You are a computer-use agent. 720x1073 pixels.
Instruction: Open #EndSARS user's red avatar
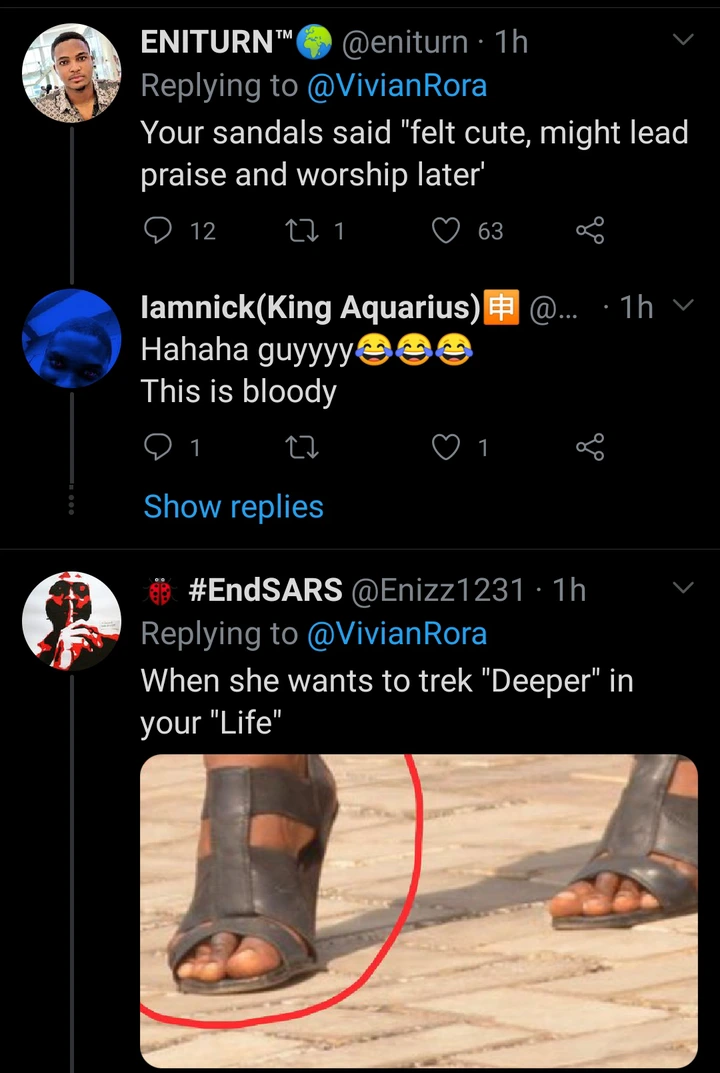71,620
